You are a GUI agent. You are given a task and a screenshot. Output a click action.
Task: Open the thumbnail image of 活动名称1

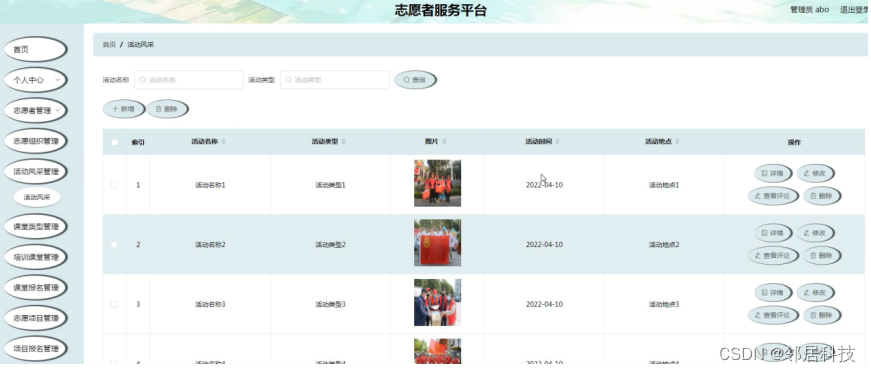(437, 183)
